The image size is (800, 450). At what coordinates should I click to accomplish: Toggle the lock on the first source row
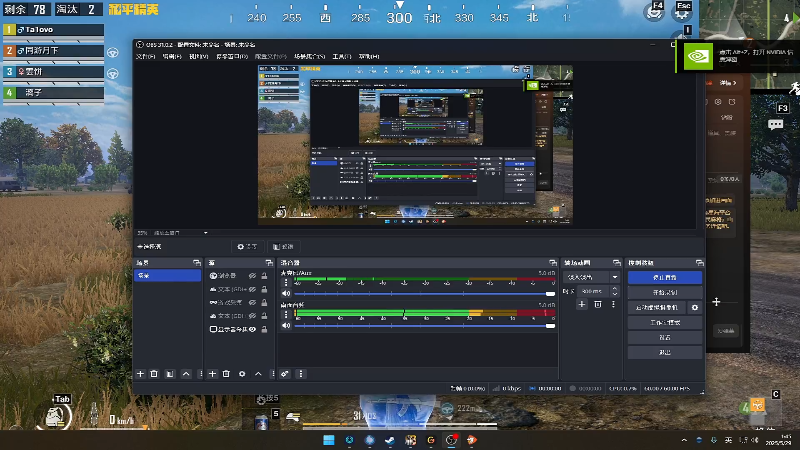(x=264, y=276)
